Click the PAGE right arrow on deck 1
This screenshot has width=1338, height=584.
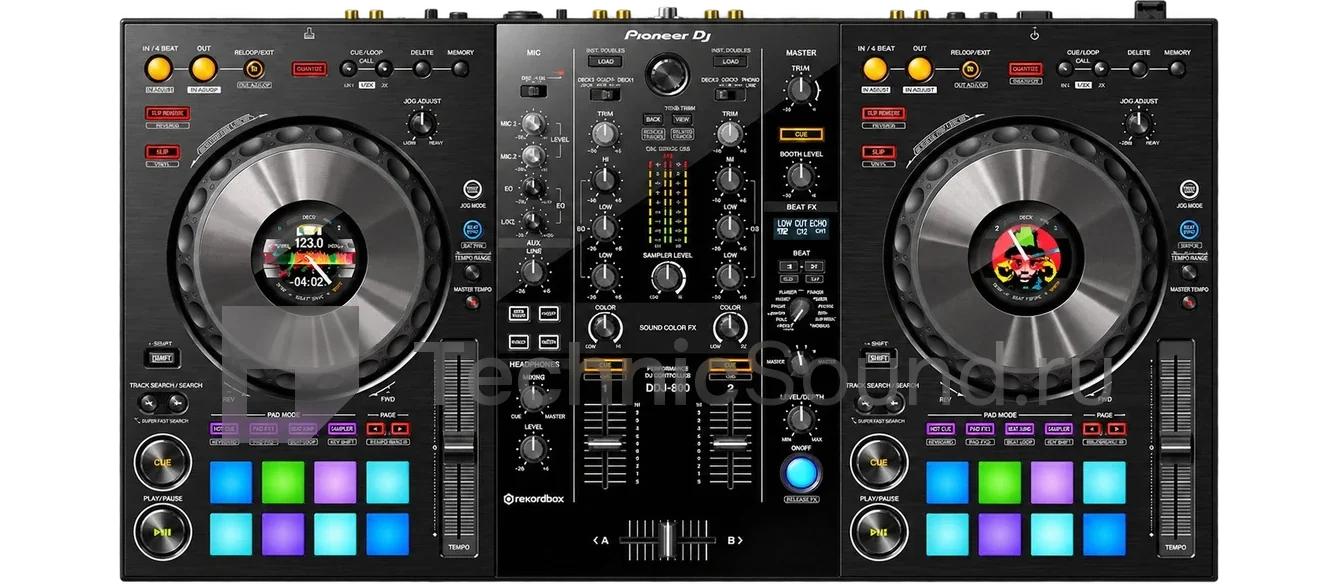(401, 428)
